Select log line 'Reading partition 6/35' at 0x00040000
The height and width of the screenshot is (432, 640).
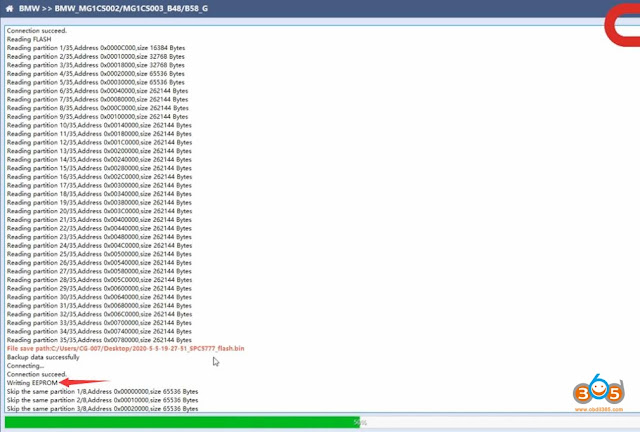pyautogui.click(x=98, y=91)
